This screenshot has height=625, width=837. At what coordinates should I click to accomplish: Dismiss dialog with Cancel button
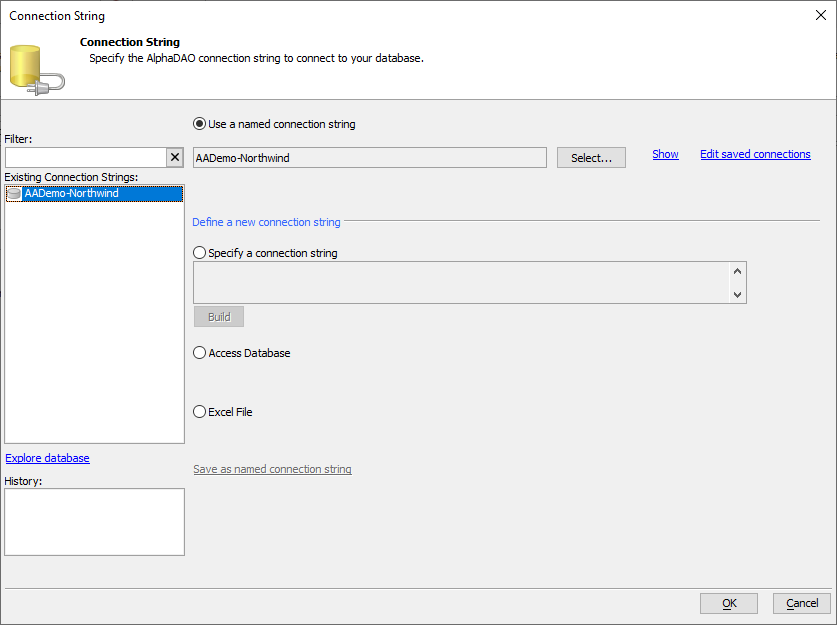point(802,603)
